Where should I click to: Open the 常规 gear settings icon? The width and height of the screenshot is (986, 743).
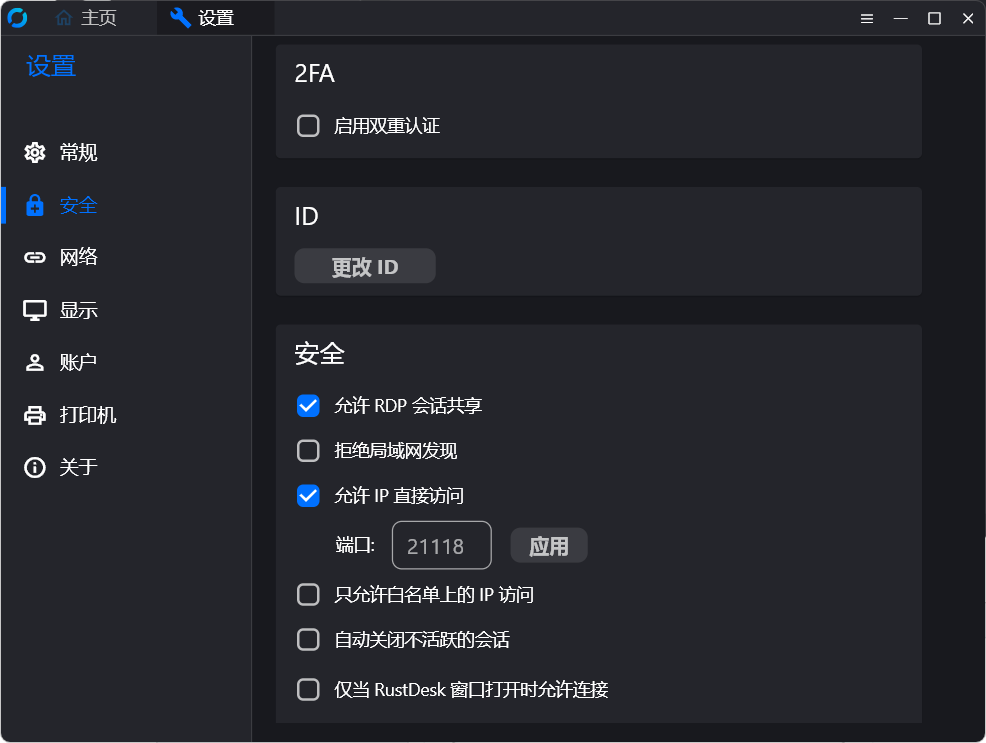[x=35, y=153]
